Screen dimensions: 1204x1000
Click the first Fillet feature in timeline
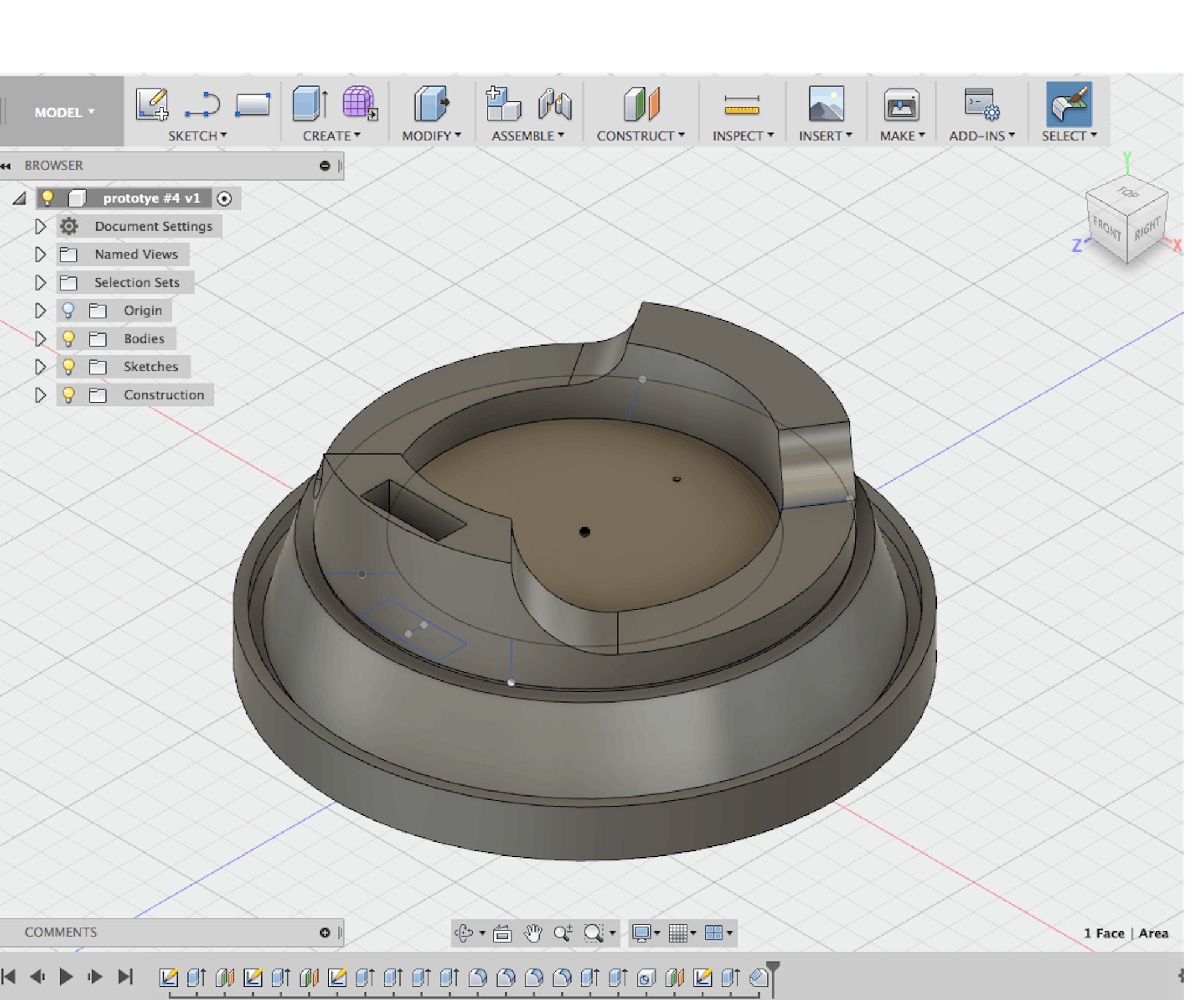coord(478,978)
